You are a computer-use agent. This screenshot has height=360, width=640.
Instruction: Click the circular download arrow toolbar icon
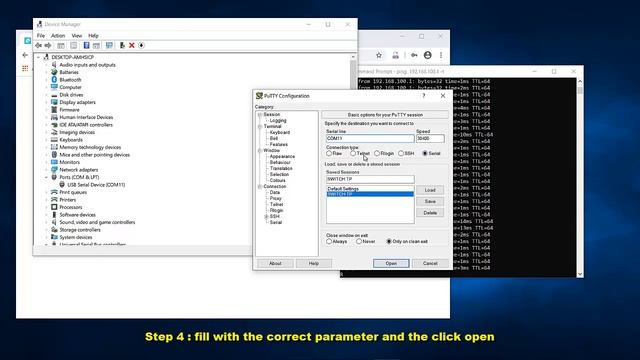[x=141, y=45]
